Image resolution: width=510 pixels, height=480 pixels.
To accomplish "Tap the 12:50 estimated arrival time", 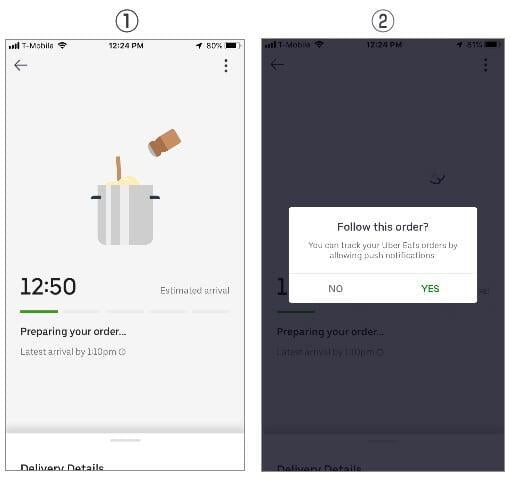I will pyautogui.click(x=48, y=286).
